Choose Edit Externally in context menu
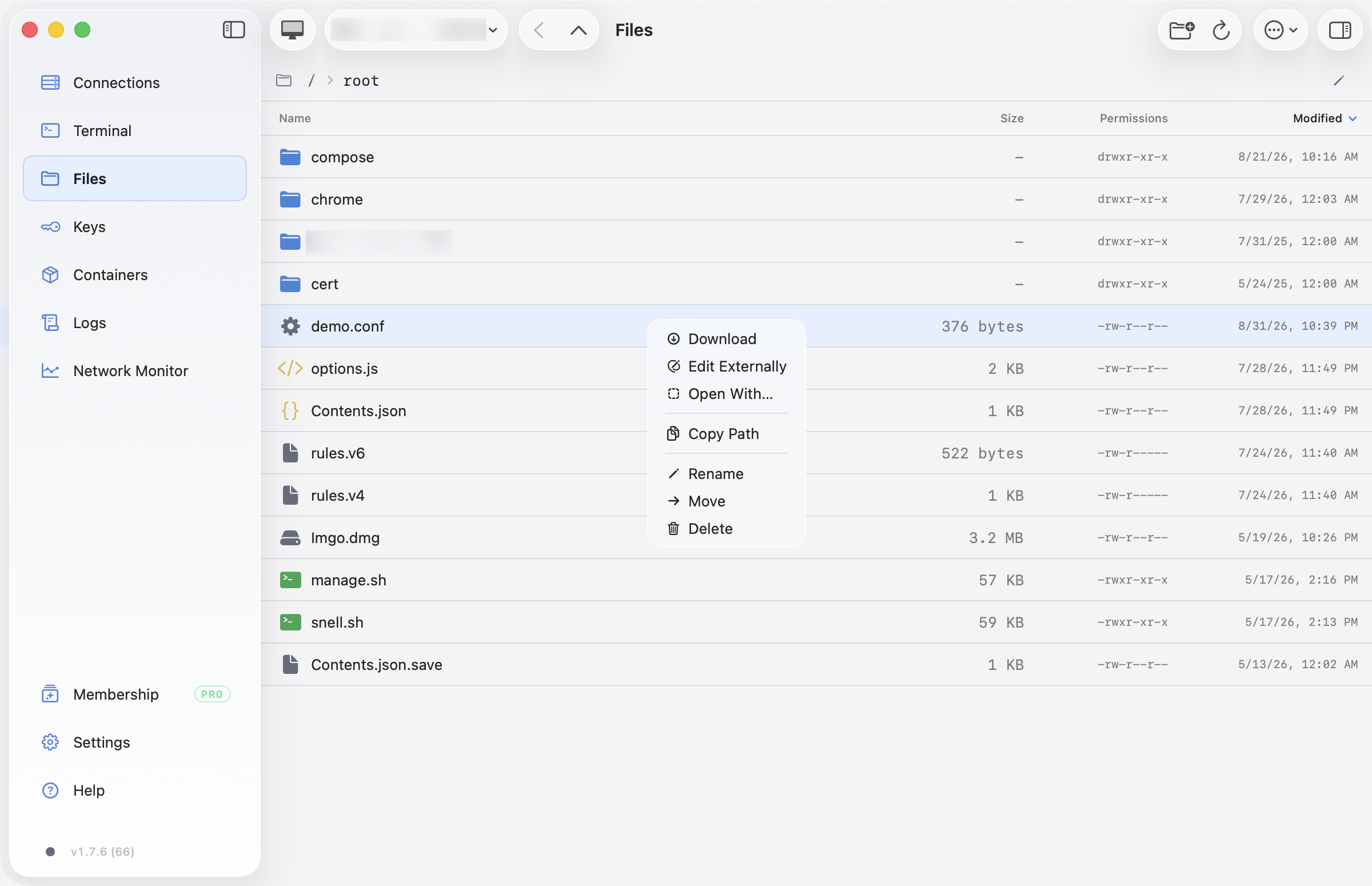 click(x=726, y=366)
